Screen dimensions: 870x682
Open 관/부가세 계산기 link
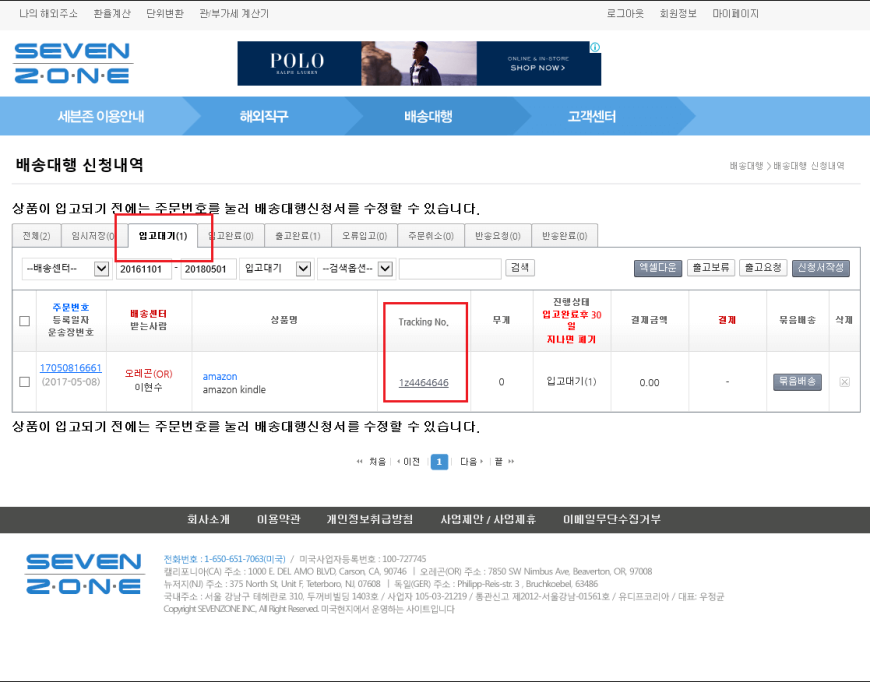[234, 13]
